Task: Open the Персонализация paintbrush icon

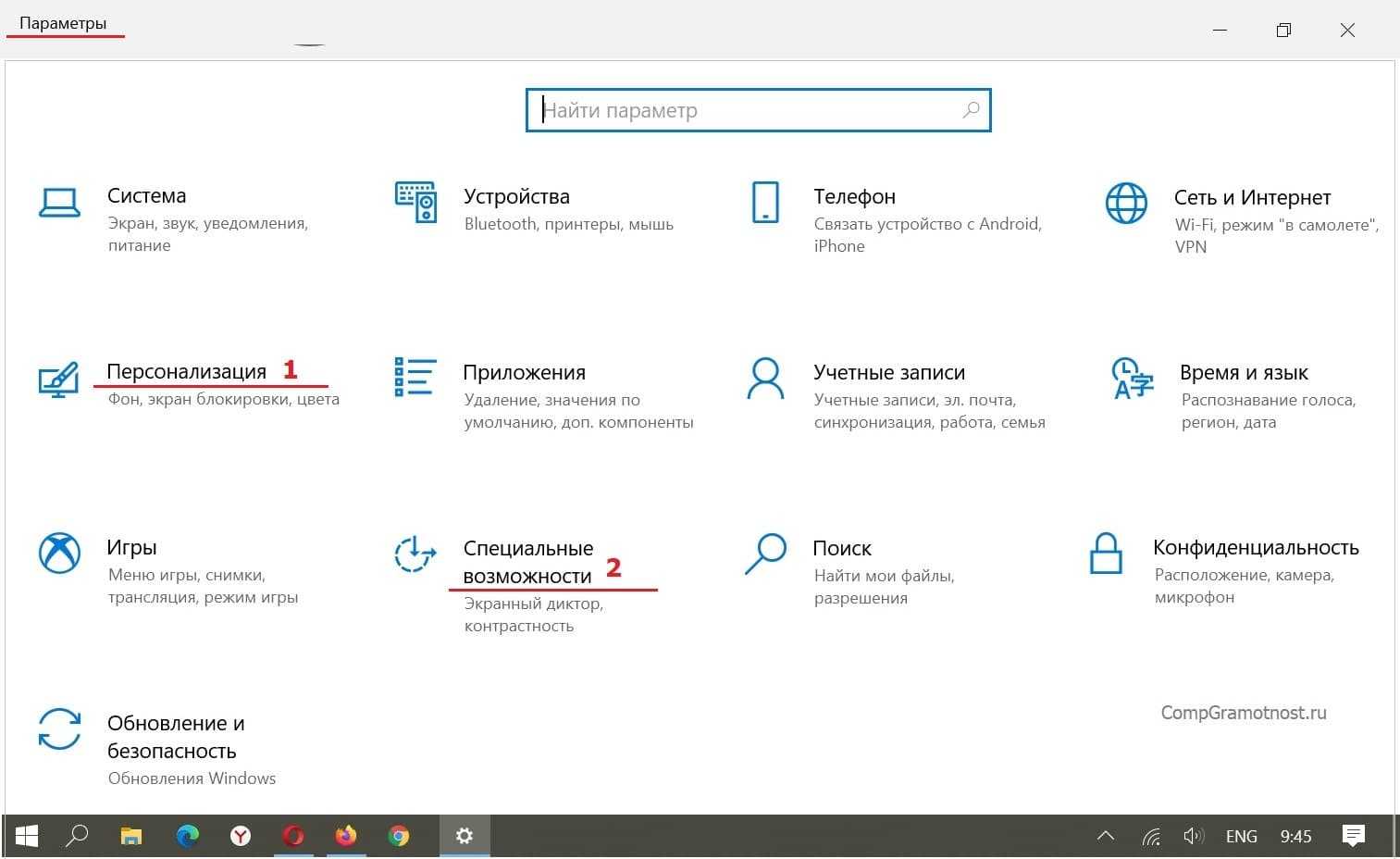Action: pos(59,378)
